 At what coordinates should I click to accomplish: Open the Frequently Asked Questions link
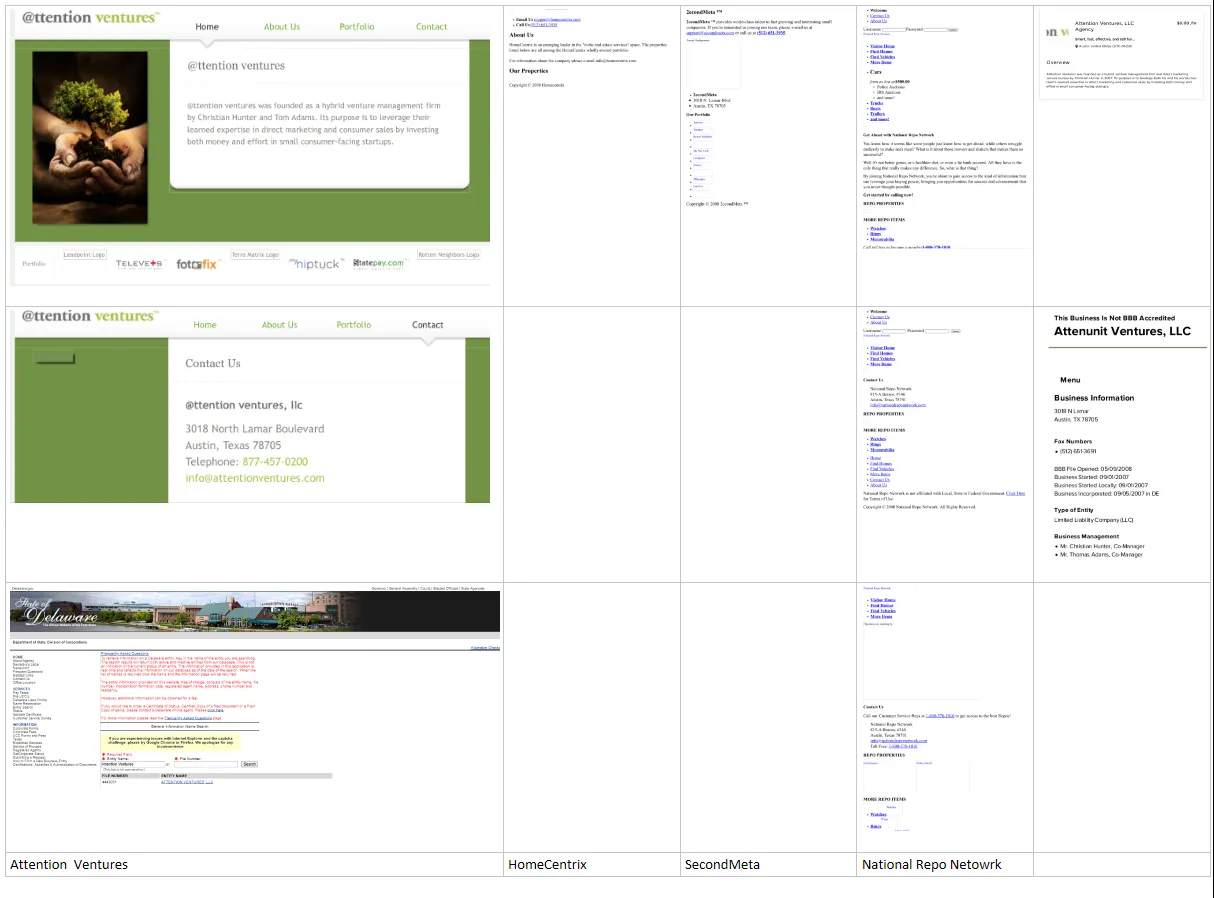click(125, 654)
